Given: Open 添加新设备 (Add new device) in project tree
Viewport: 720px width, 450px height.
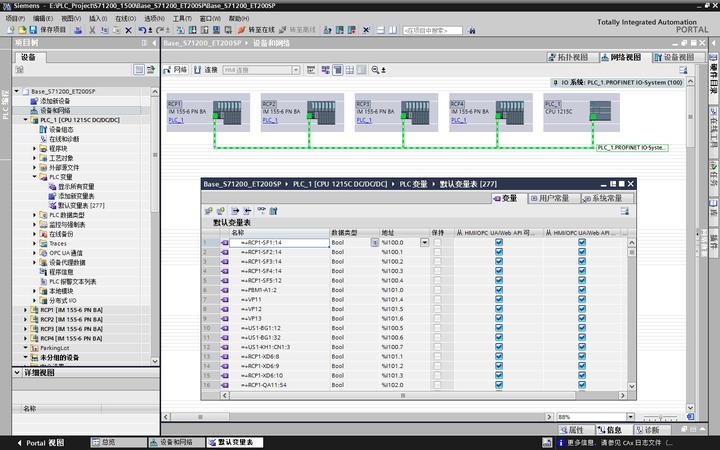Looking at the screenshot, I should tap(55, 101).
